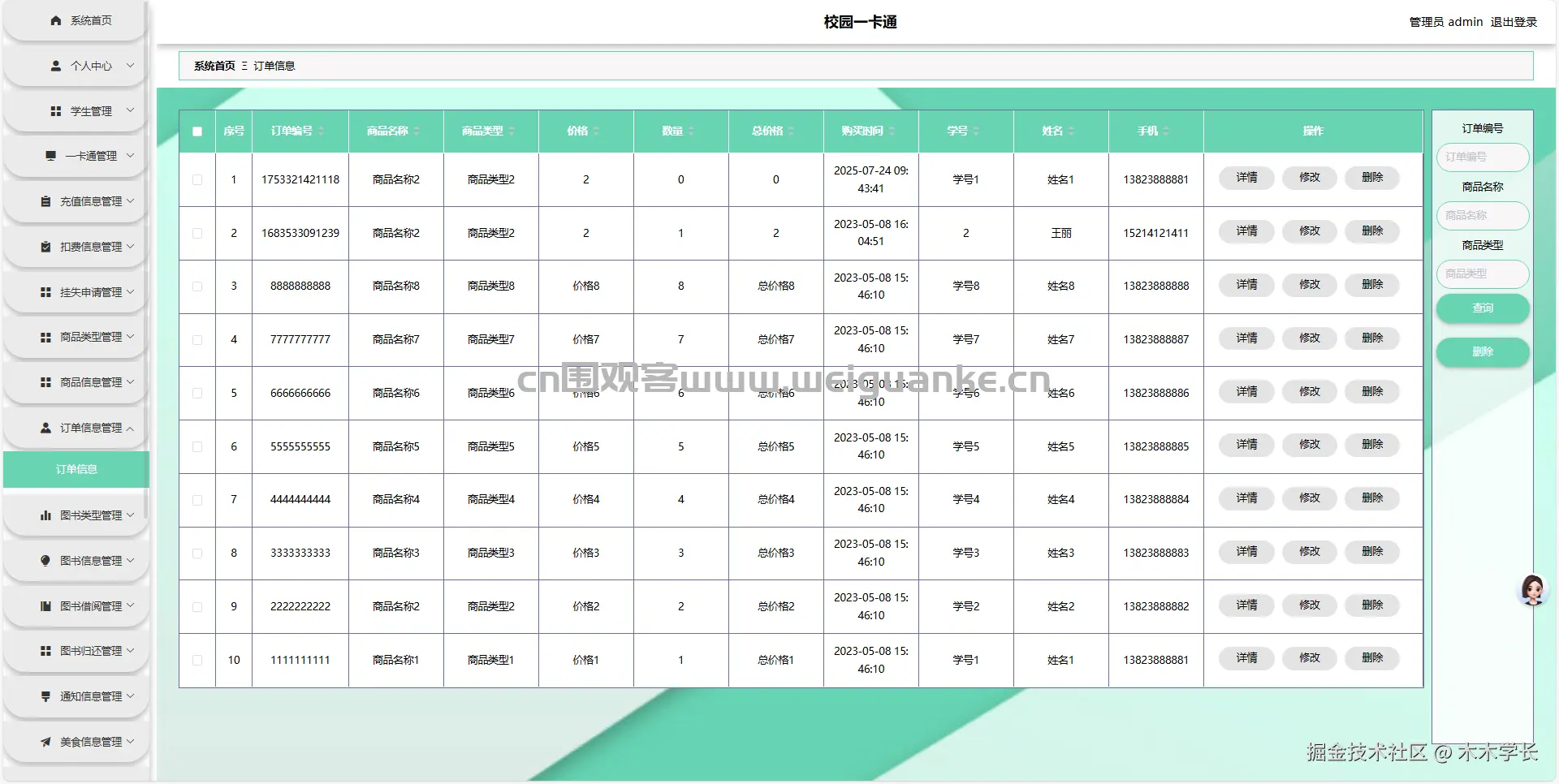Click the person icon beside 个人中心
This screenshot has height=784, width=1559.
[x=55, y=66]
